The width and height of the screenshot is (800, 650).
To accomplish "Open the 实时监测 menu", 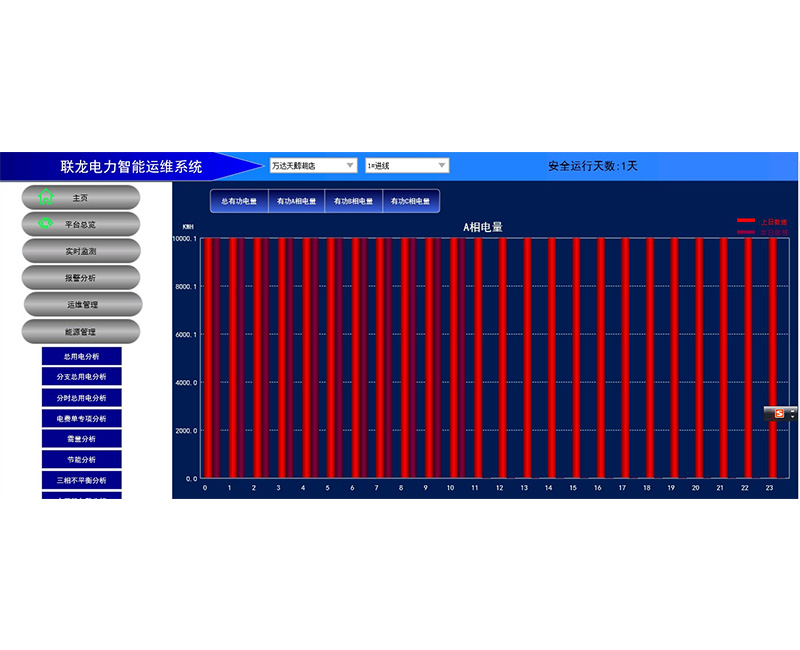I will (x=81, y=251).
